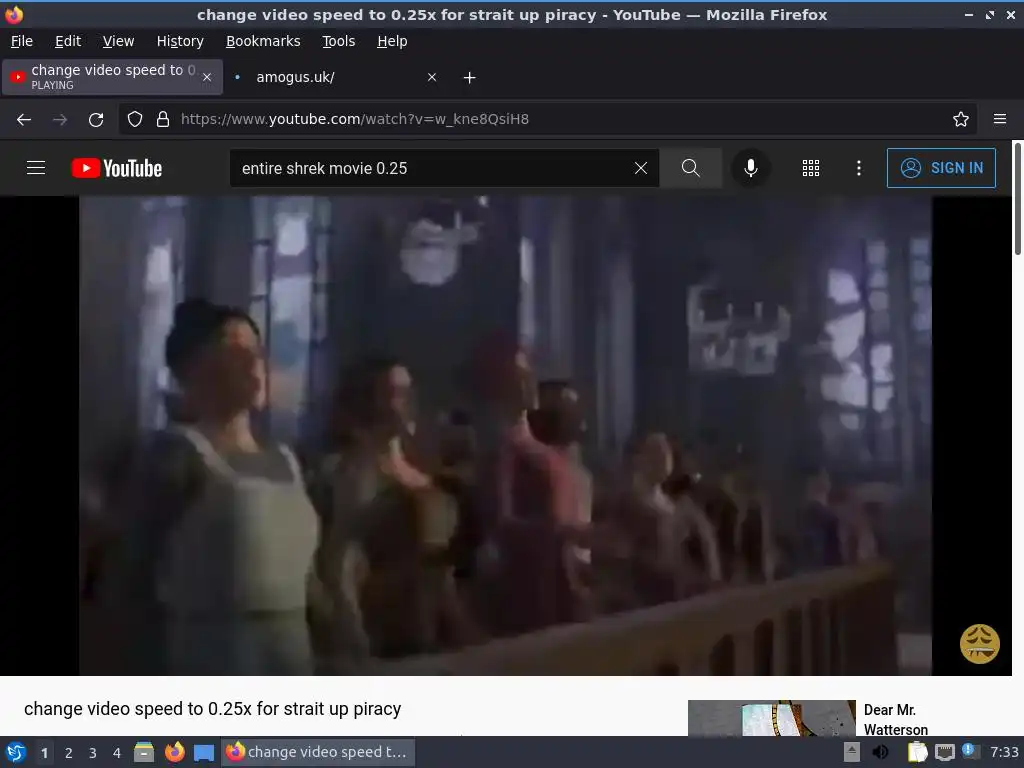Open the View menu
Screen dimensions: 1024x768
pos(118,41)
